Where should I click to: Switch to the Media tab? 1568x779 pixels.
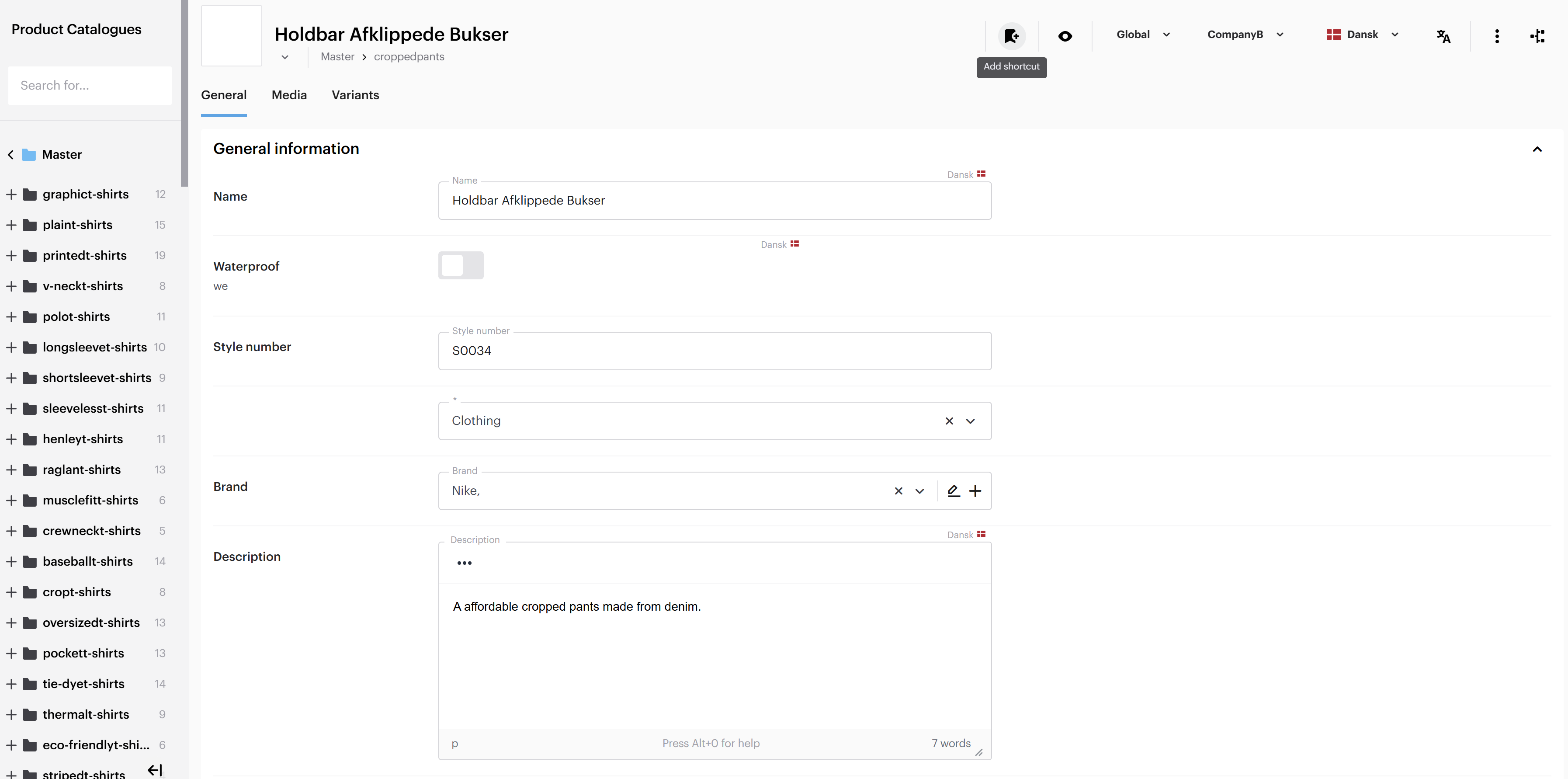click(289, 95)
